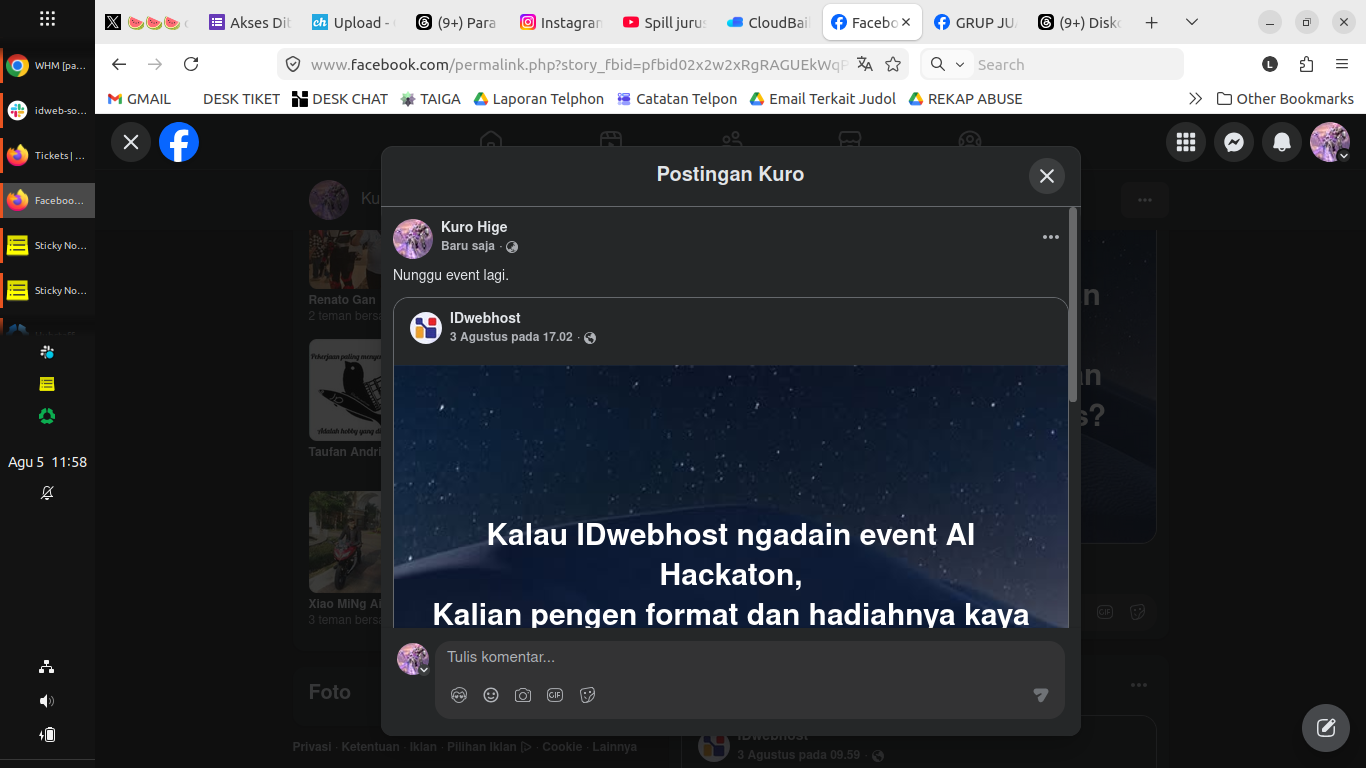List all tabs with the chevron
The height and width of the screenshot is (768, 1366).
click(x=1191, y=22)
